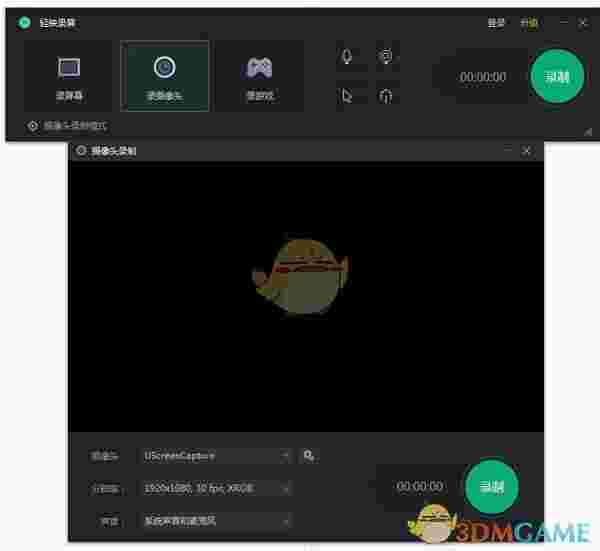
Task: Start webcam recording with the lower green button
Action: [x=492, y=486]
